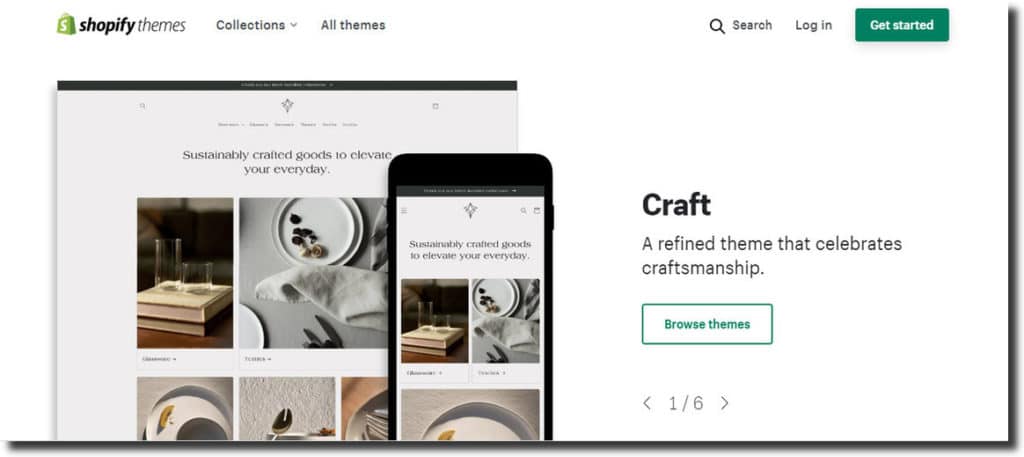Viewport: 1024px width, 457px height.
Task: Click the star logo in desktop preview
Action: tap(287, 105)
